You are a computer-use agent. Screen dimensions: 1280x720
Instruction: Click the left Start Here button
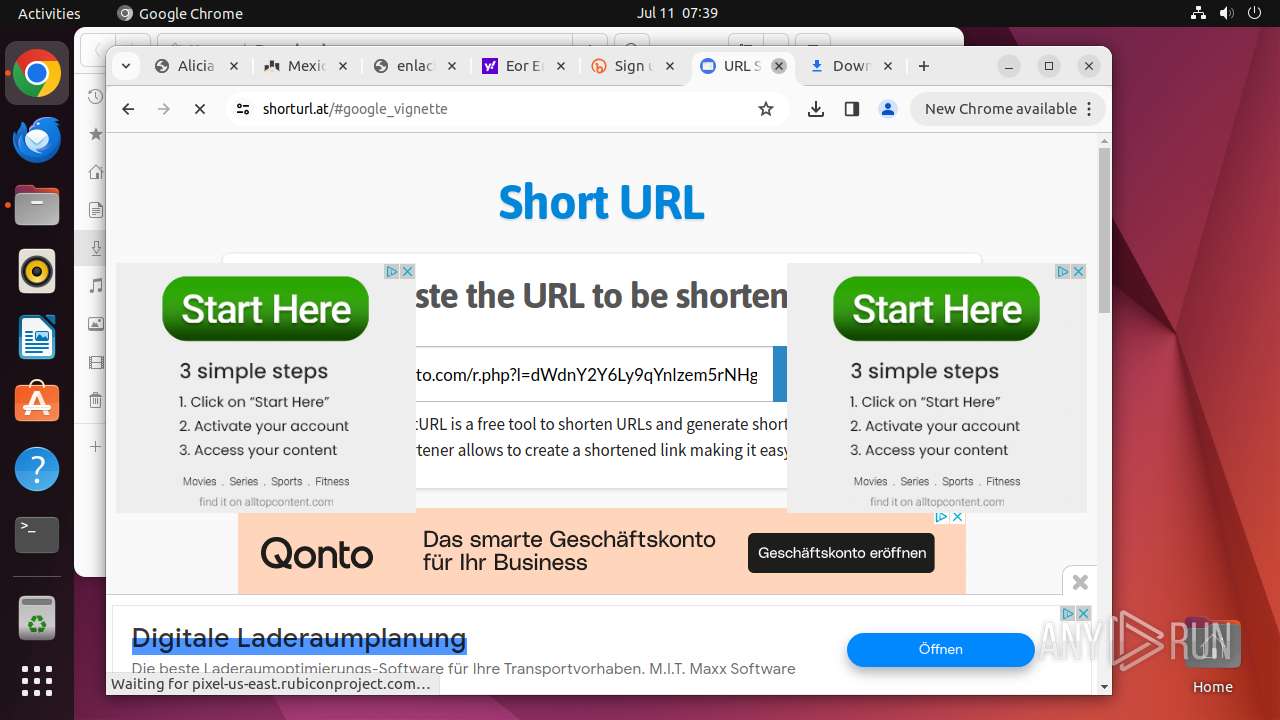tap(266, 309)
